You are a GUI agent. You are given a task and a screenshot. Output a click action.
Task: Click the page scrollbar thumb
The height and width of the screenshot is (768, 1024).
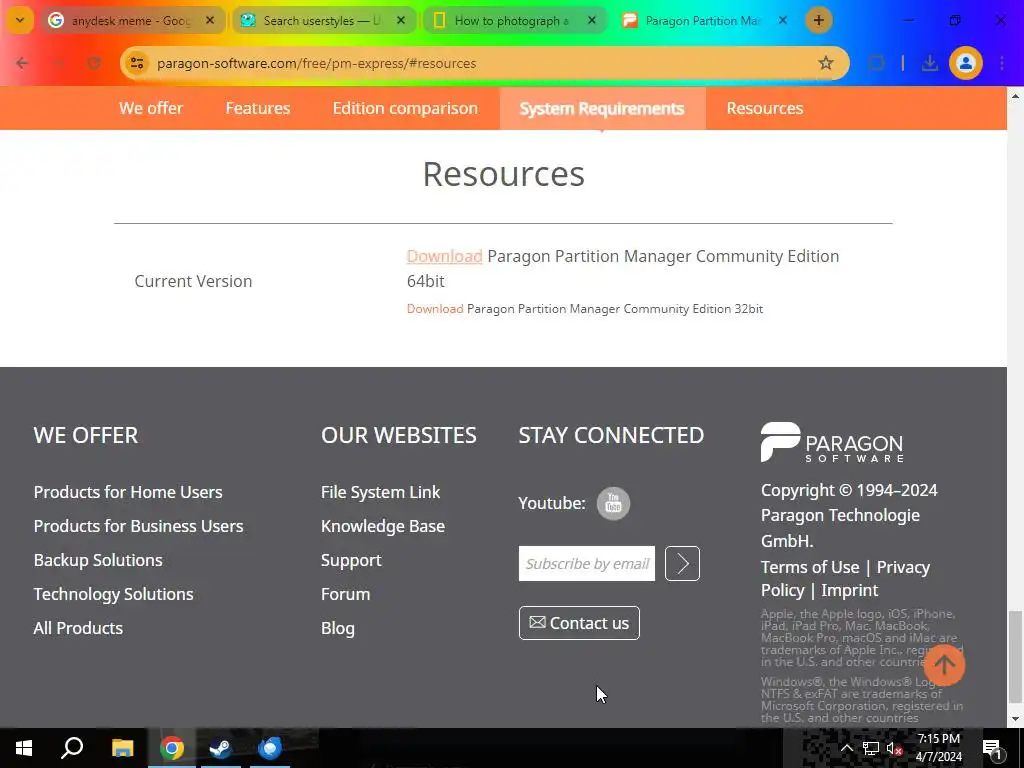pos(1015,656)
